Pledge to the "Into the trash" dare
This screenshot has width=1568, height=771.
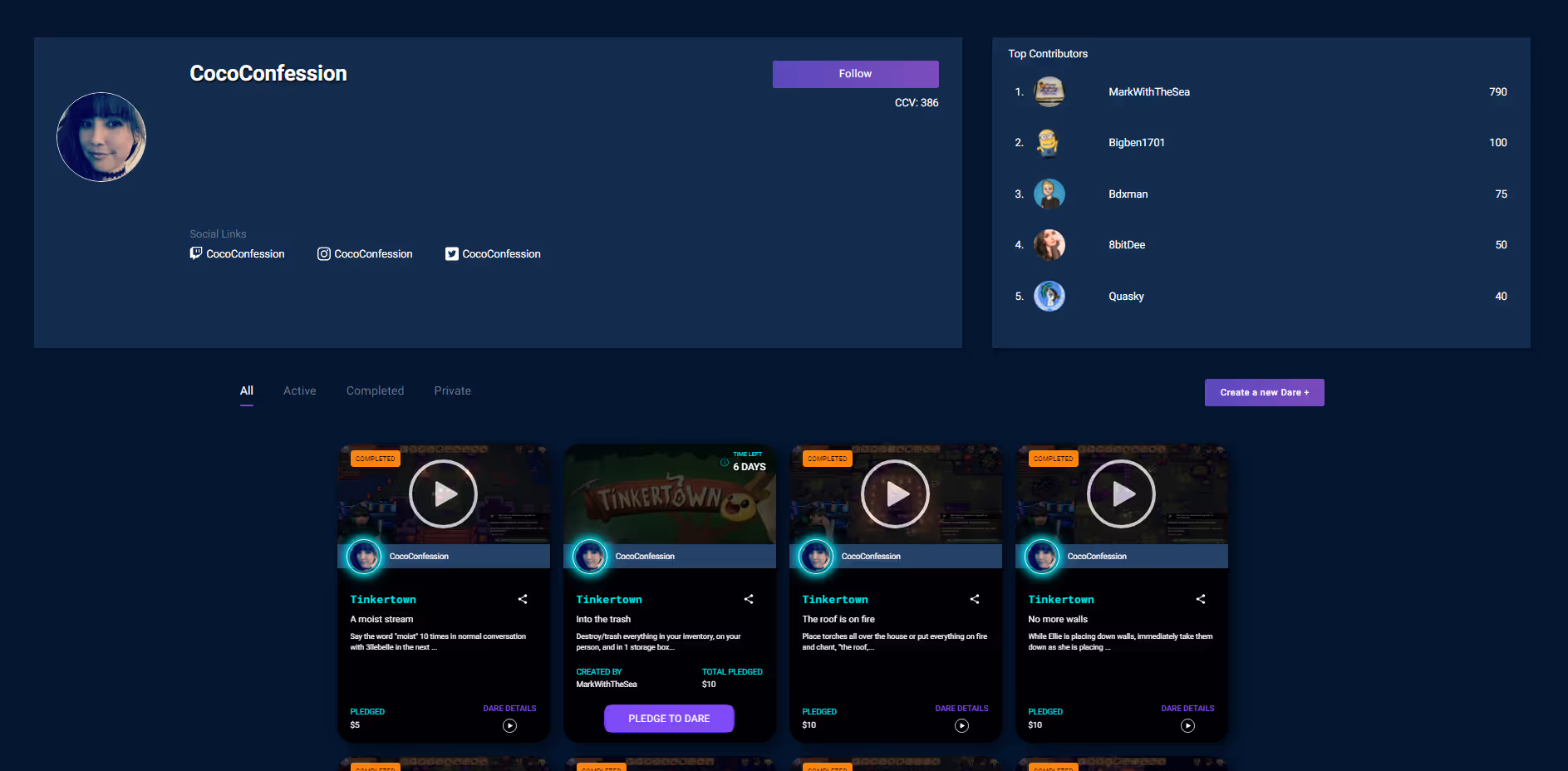(x=669, y=718)
